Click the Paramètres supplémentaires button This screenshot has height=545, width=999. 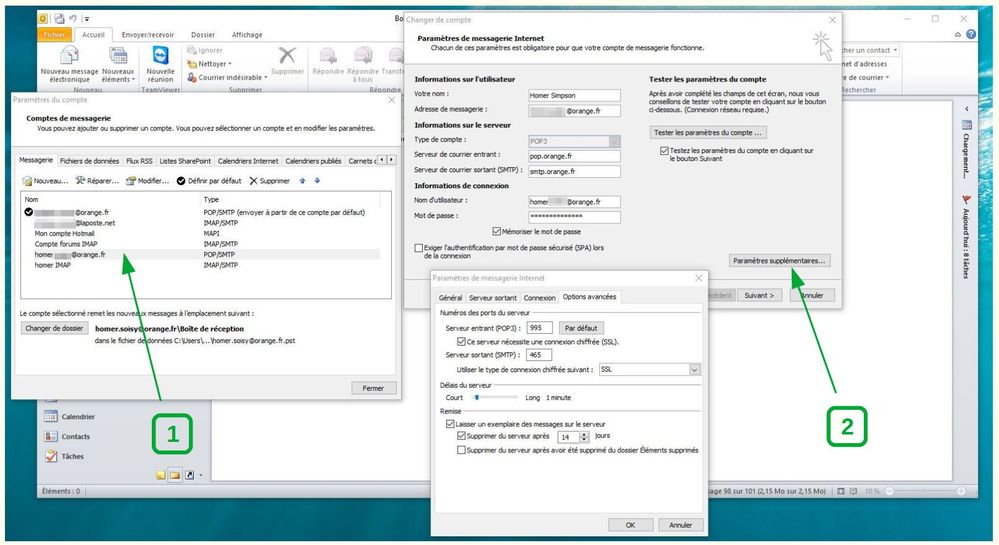pyautogui.click(x=780, y=260)
